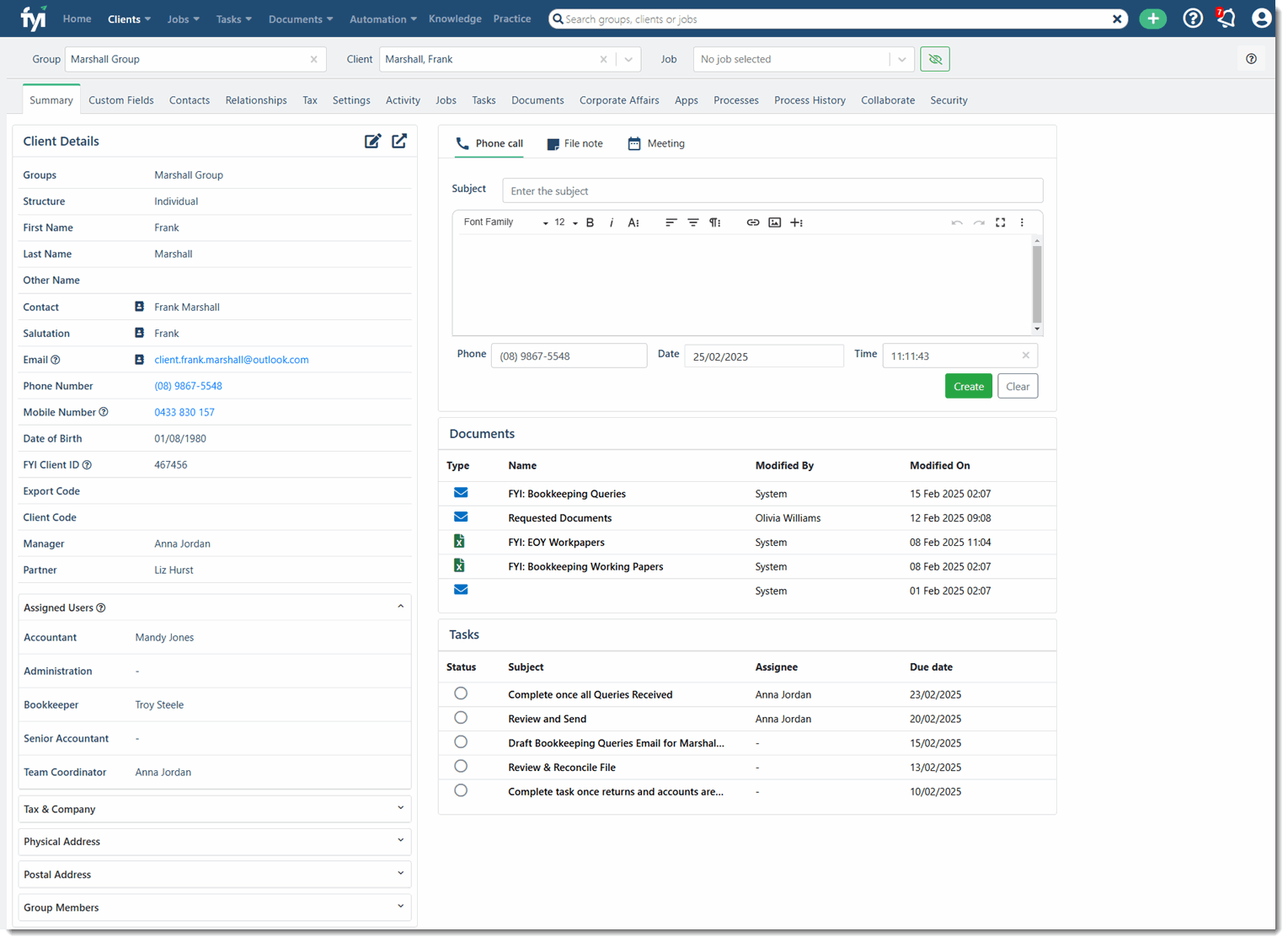Click the undo icon in editor
The image size is (1288, 942).
click(957, 222)
